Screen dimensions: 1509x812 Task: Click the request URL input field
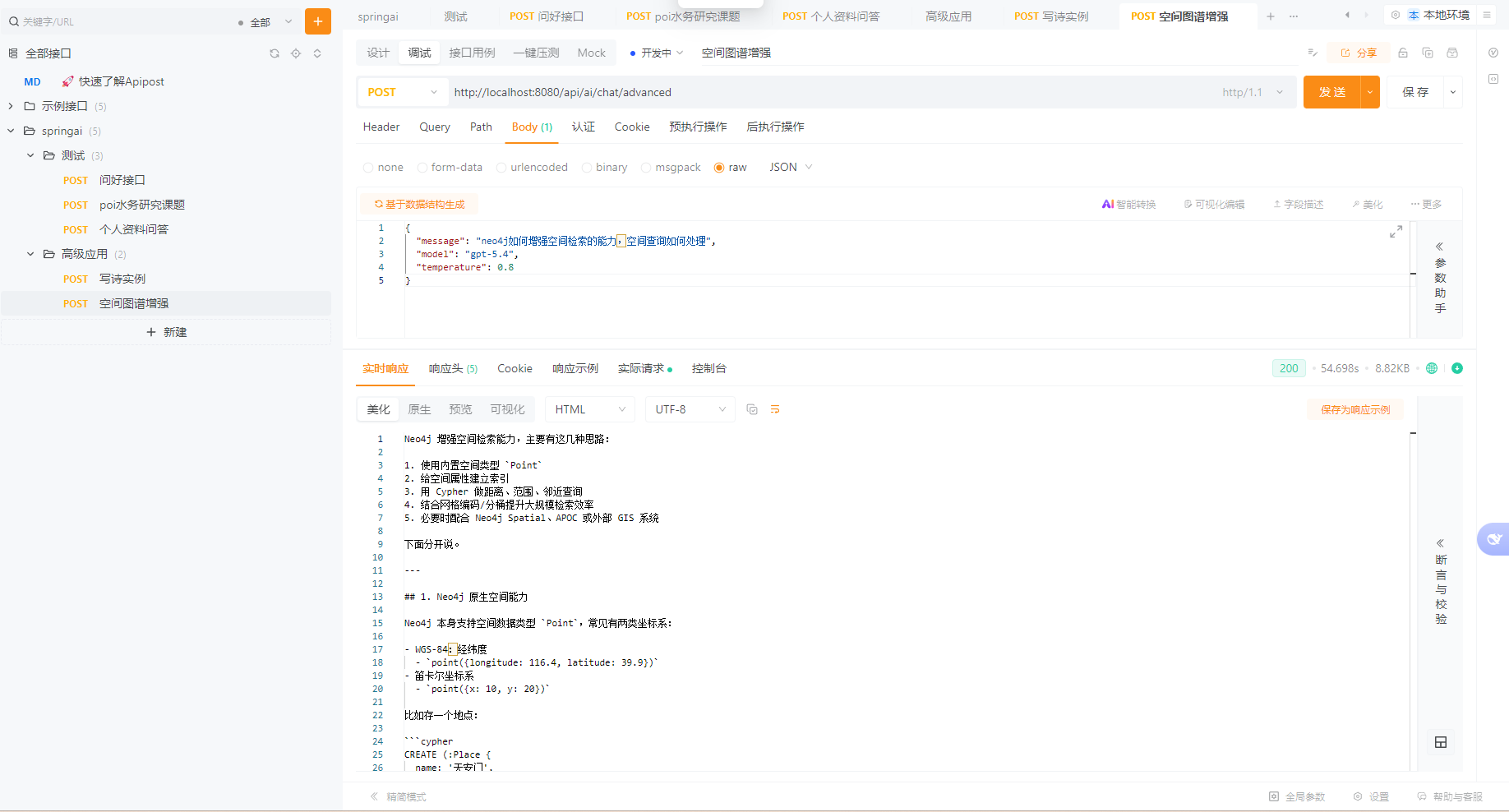click(x=830, y=92)
